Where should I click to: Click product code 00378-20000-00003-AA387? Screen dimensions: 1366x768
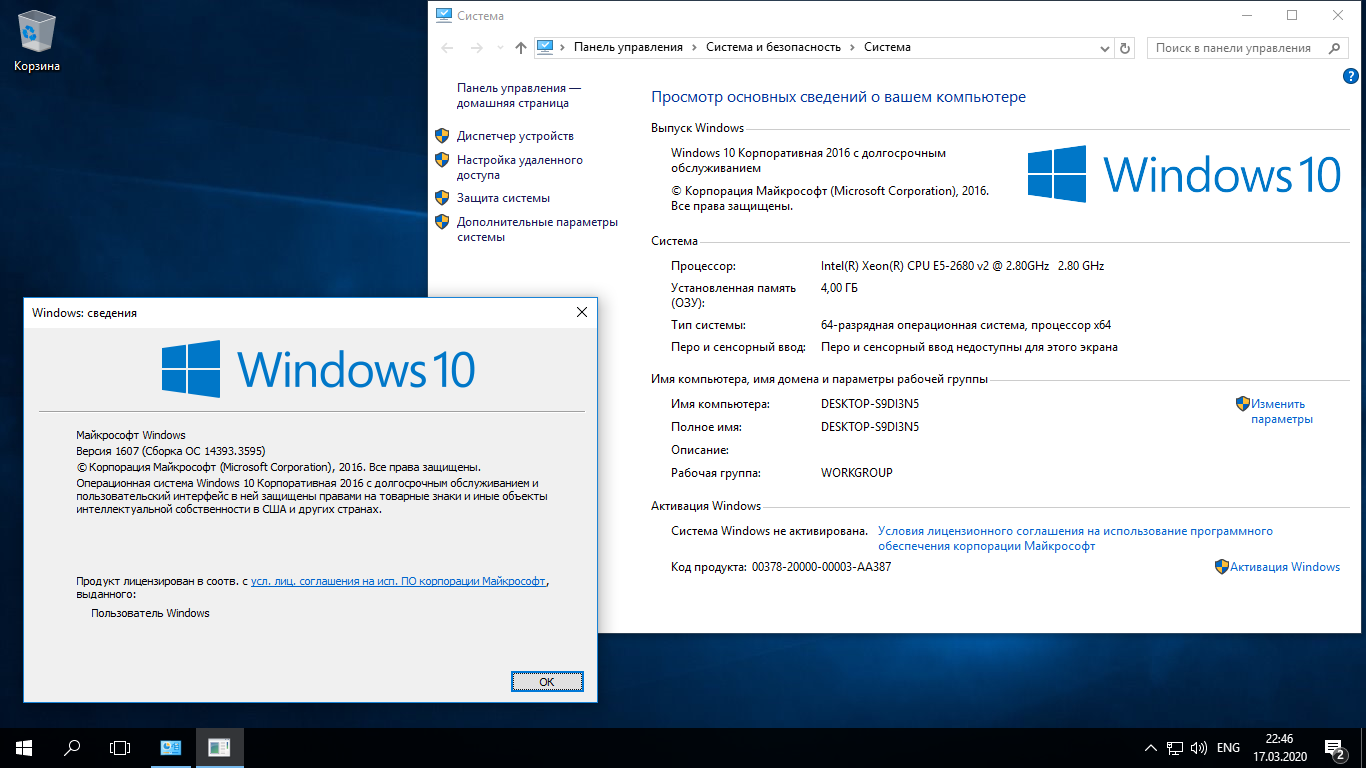tap(821, 567)
